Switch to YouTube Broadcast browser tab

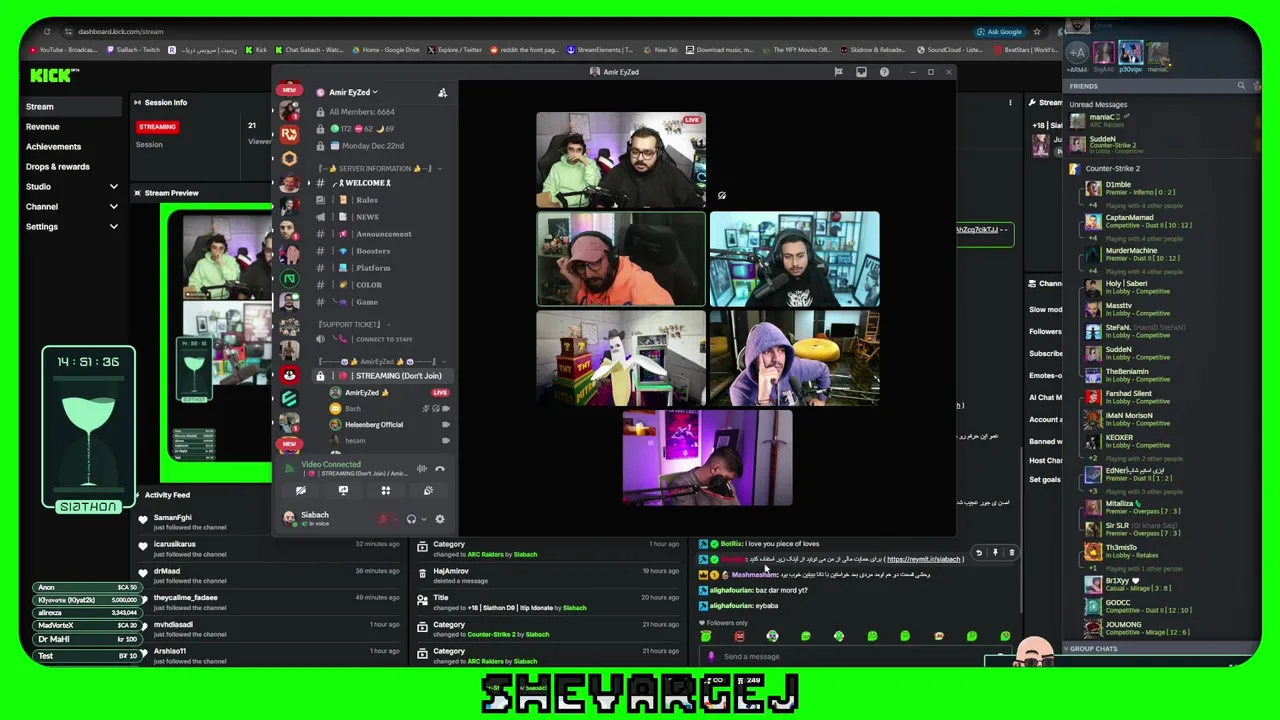tap(64, 49)
